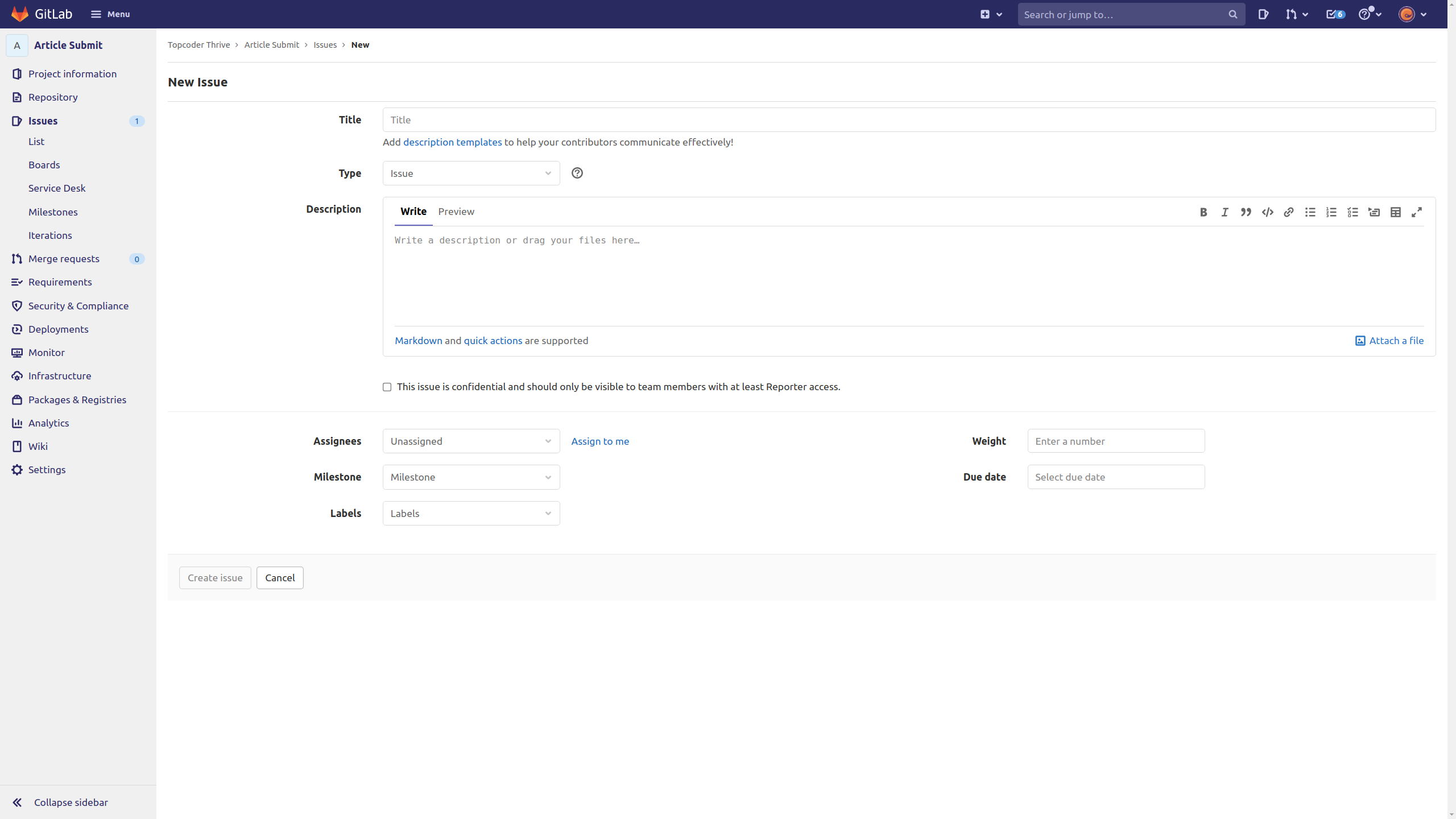Insert a quote using toolbar icon
Image resolution: width=1456 pixels, height=819 pixels.
1246,212
